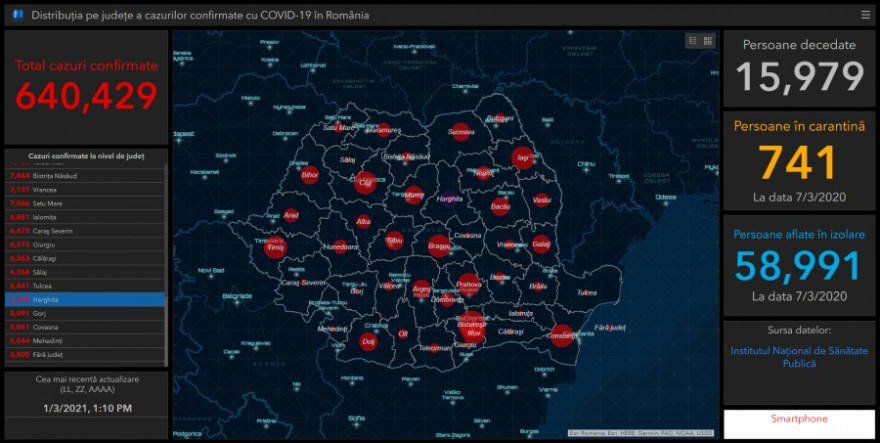Select Harghita in the county list
The width and height of the screenshot is (880, 443).
pyautogui.click(x=85, y=299)
